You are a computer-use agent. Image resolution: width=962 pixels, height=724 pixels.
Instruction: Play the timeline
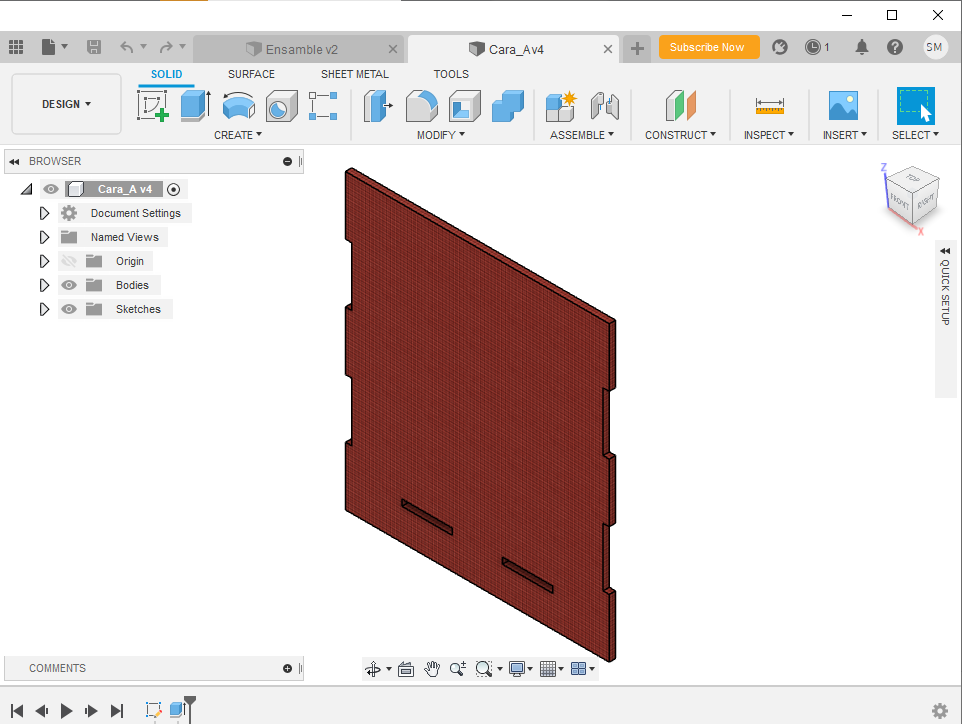click(66, 711)
